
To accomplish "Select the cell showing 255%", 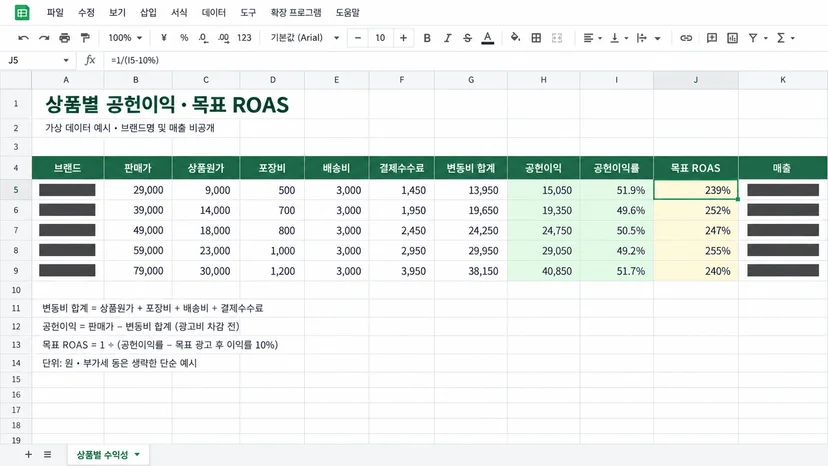I will pos(695,250).
